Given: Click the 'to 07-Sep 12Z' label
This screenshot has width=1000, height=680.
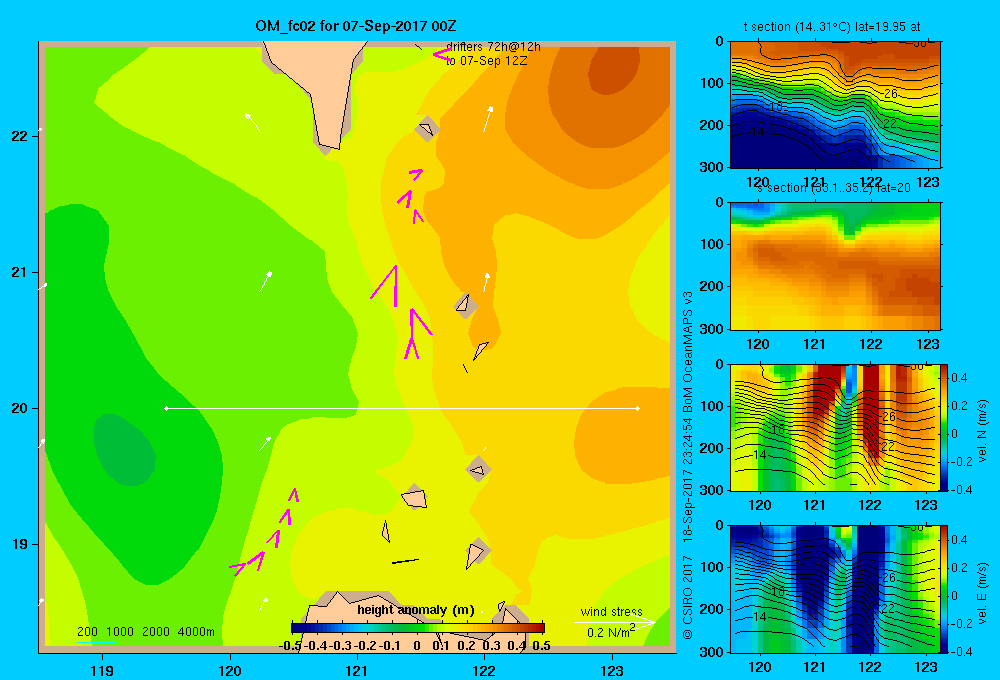Looking at the screenshot, I should [487, 61].
